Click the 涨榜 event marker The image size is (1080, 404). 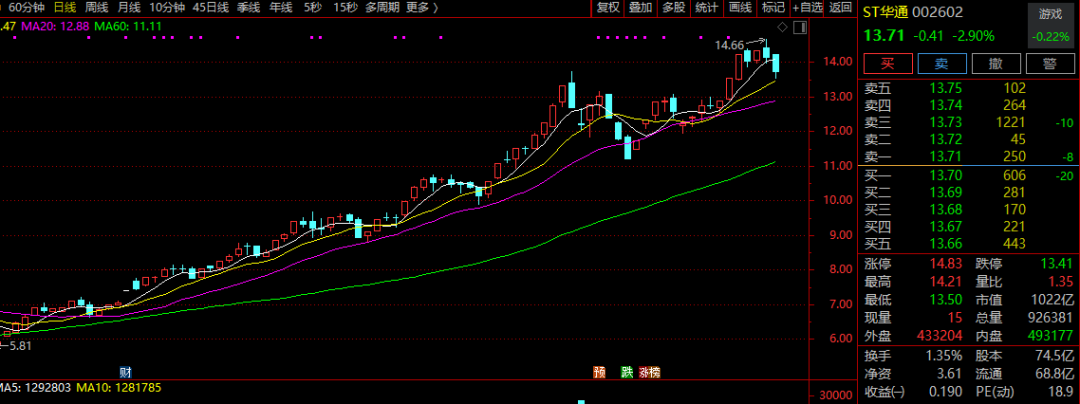click(649, 372)
